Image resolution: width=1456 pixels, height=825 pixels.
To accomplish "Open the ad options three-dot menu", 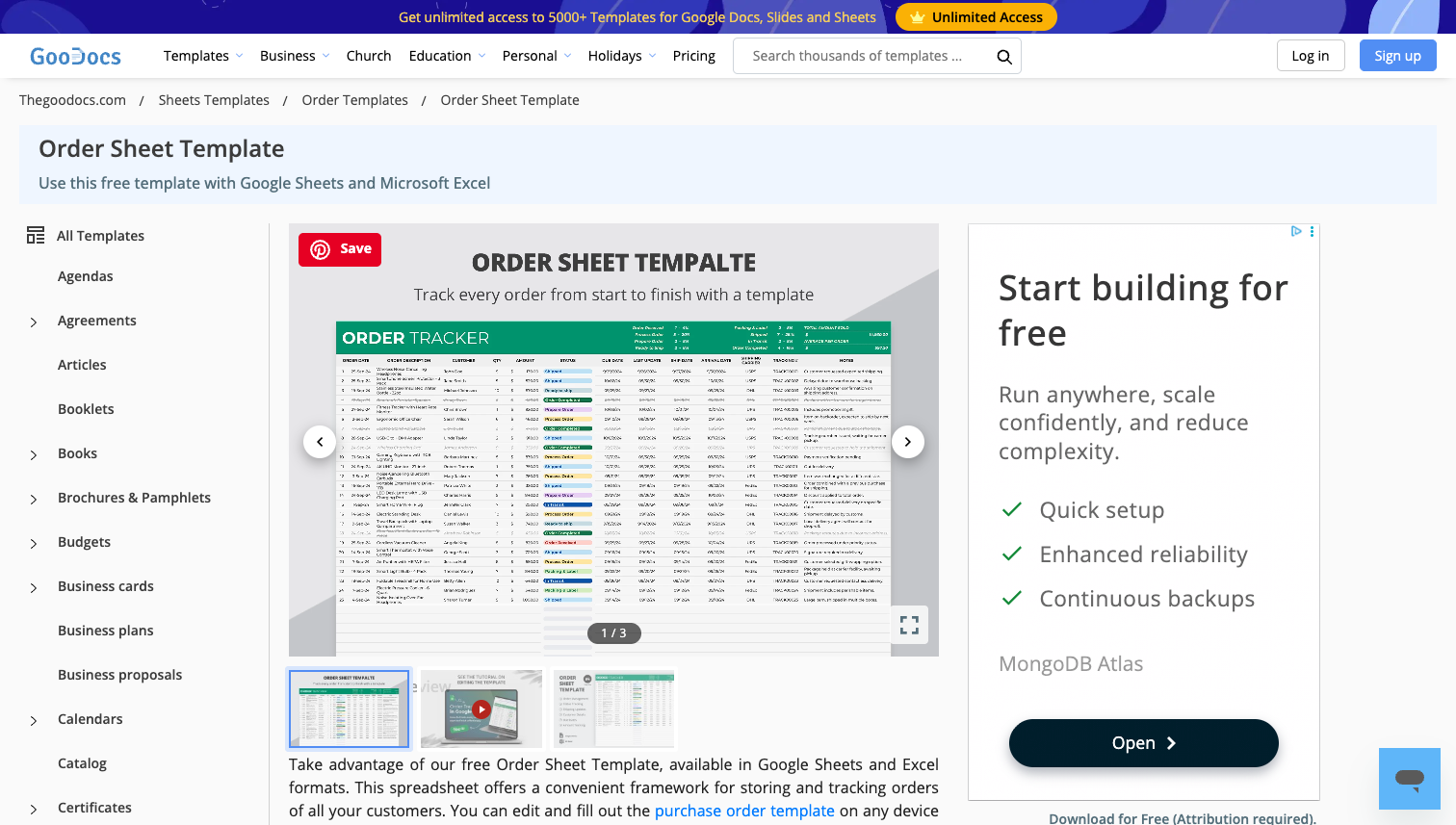I will (1312, 232).
